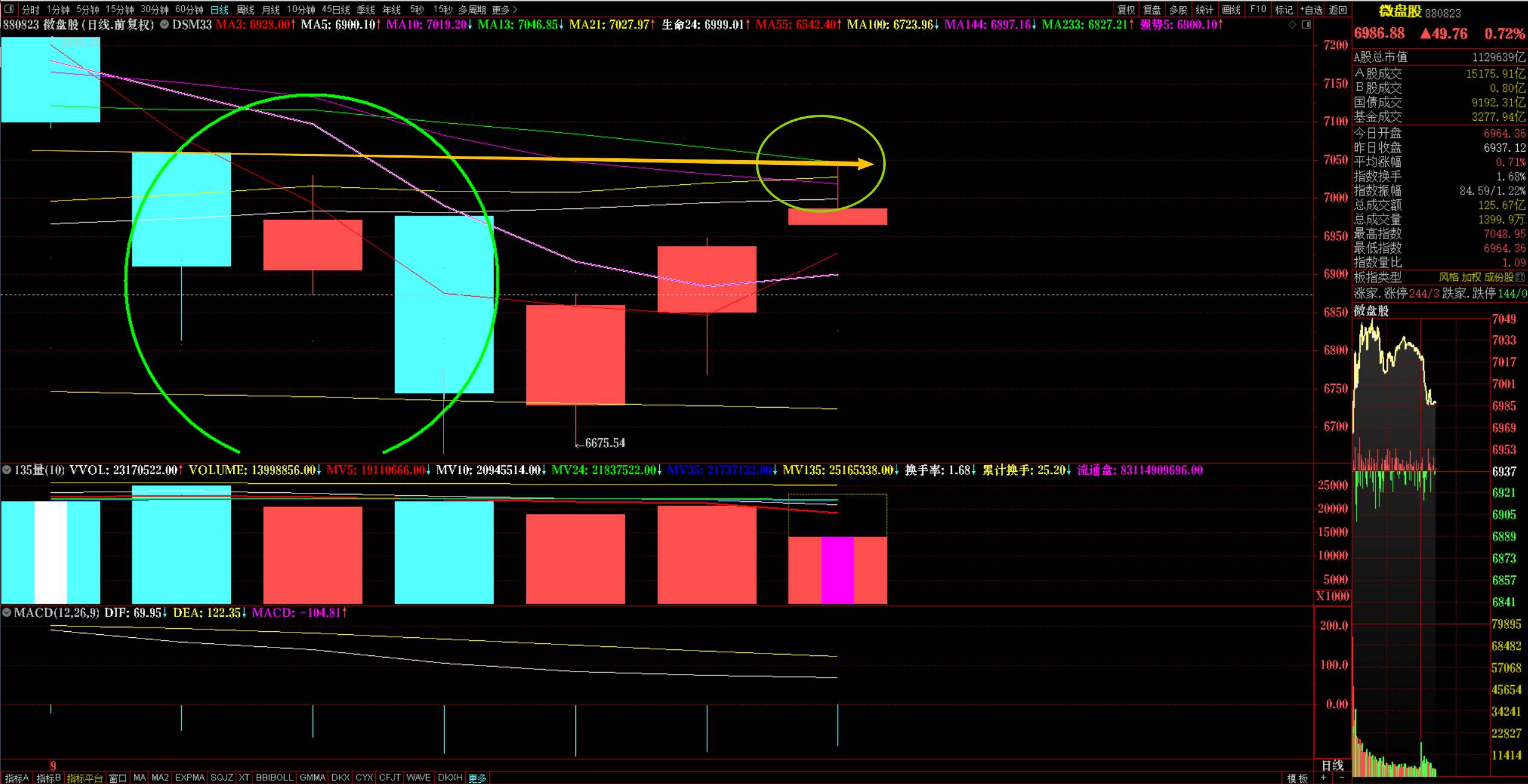This screenshot has width=1528, height=784.
Task: Click the 模板 template button
Action: (x=1297, y=778)
